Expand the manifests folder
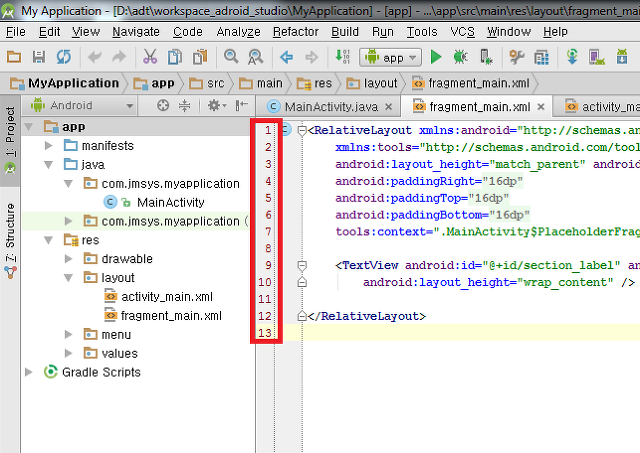Screen dimensions: 640x453 click(49, 145)
